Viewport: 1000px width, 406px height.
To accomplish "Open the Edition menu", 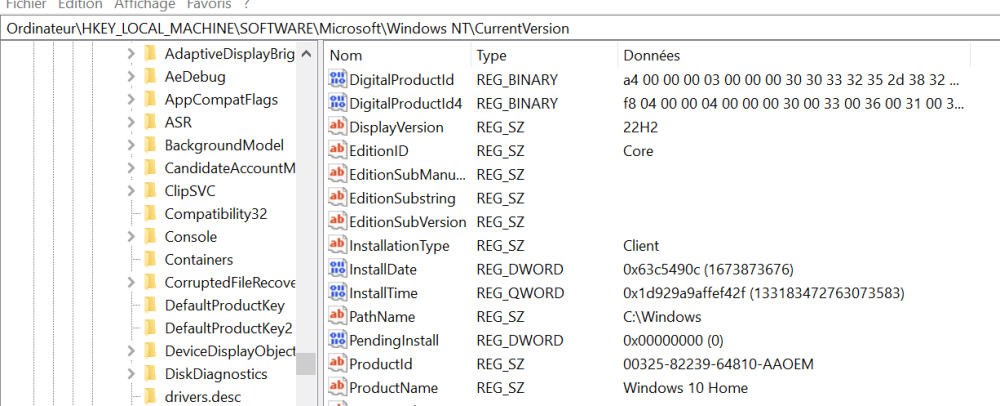I will tap(80, 5).
